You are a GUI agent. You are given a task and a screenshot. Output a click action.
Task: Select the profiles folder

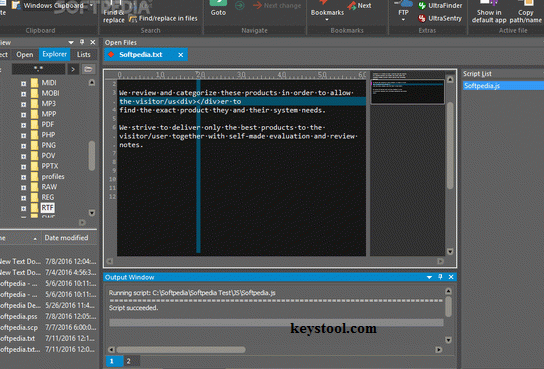click(53, 177)
